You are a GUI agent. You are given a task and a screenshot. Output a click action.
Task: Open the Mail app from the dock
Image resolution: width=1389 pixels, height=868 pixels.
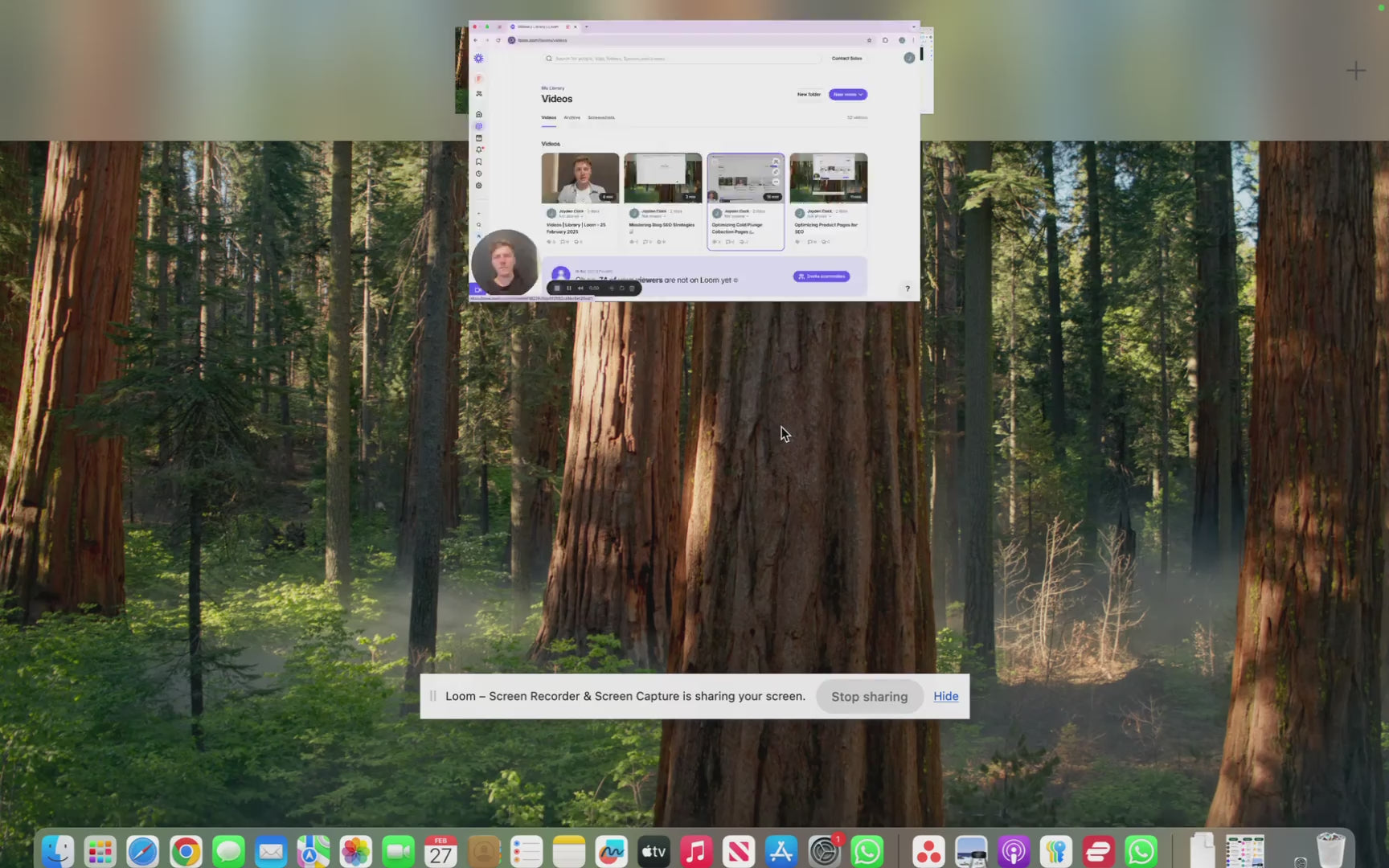point(271,851)
